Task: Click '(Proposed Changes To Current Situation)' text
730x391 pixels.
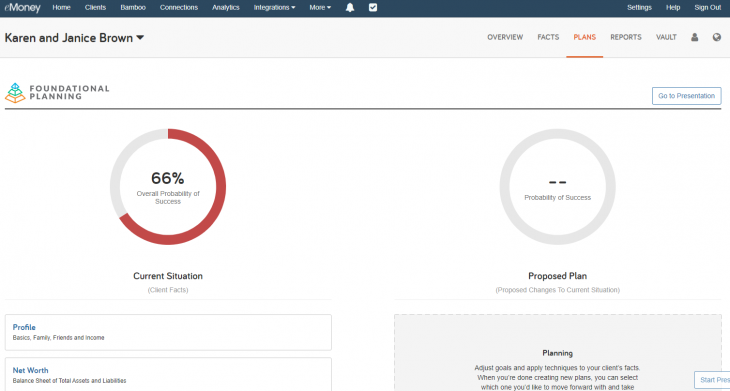Action: click(557, 290)
